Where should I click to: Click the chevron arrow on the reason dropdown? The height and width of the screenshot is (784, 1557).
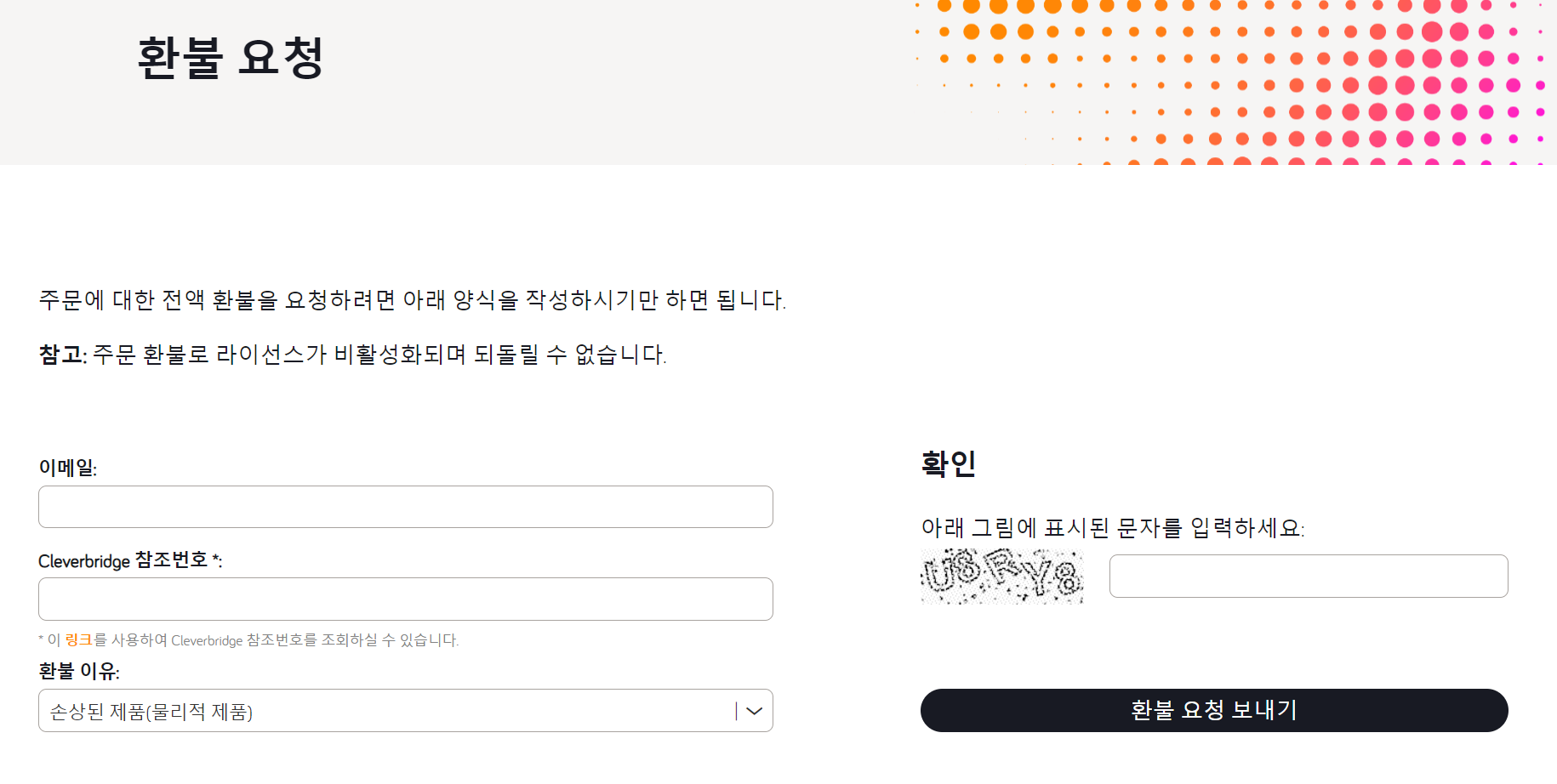click(x=752, y=710)
